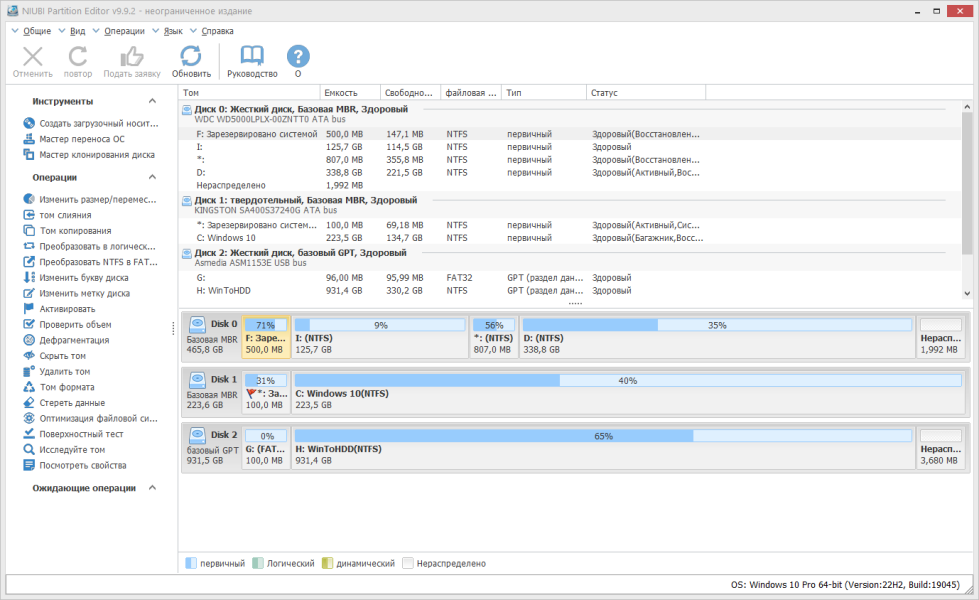Viewport: 979px width, 600px height.
Task: Select Диск 0 header row in list
Action: pos(570,114)
